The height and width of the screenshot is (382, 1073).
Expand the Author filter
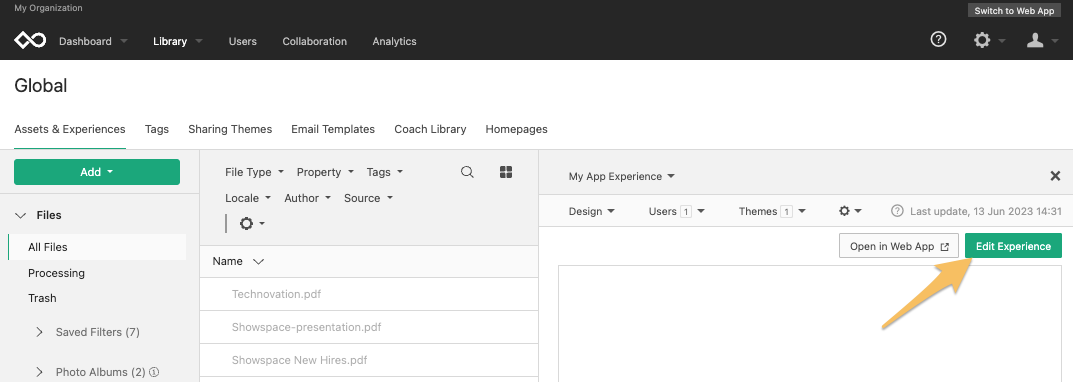307,198
